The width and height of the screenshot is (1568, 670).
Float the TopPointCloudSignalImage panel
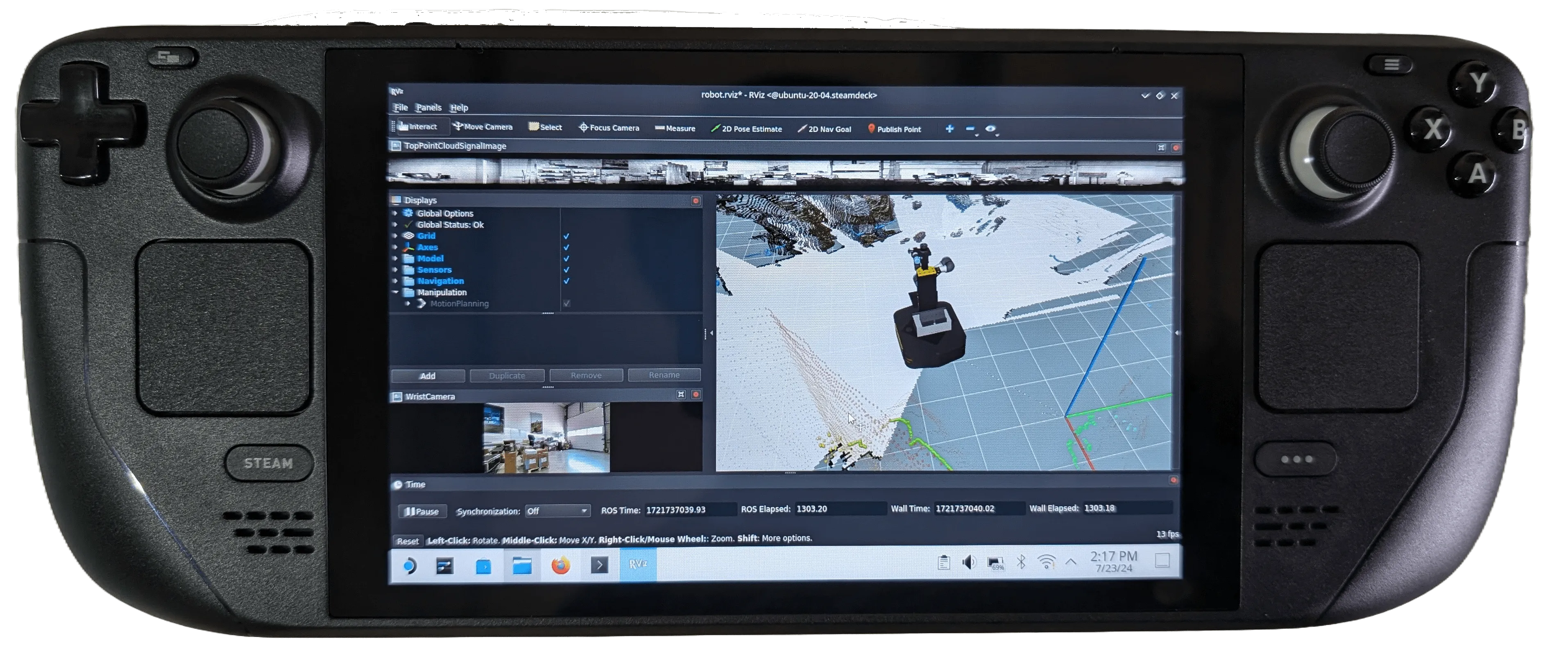[x=1161, y=148]
